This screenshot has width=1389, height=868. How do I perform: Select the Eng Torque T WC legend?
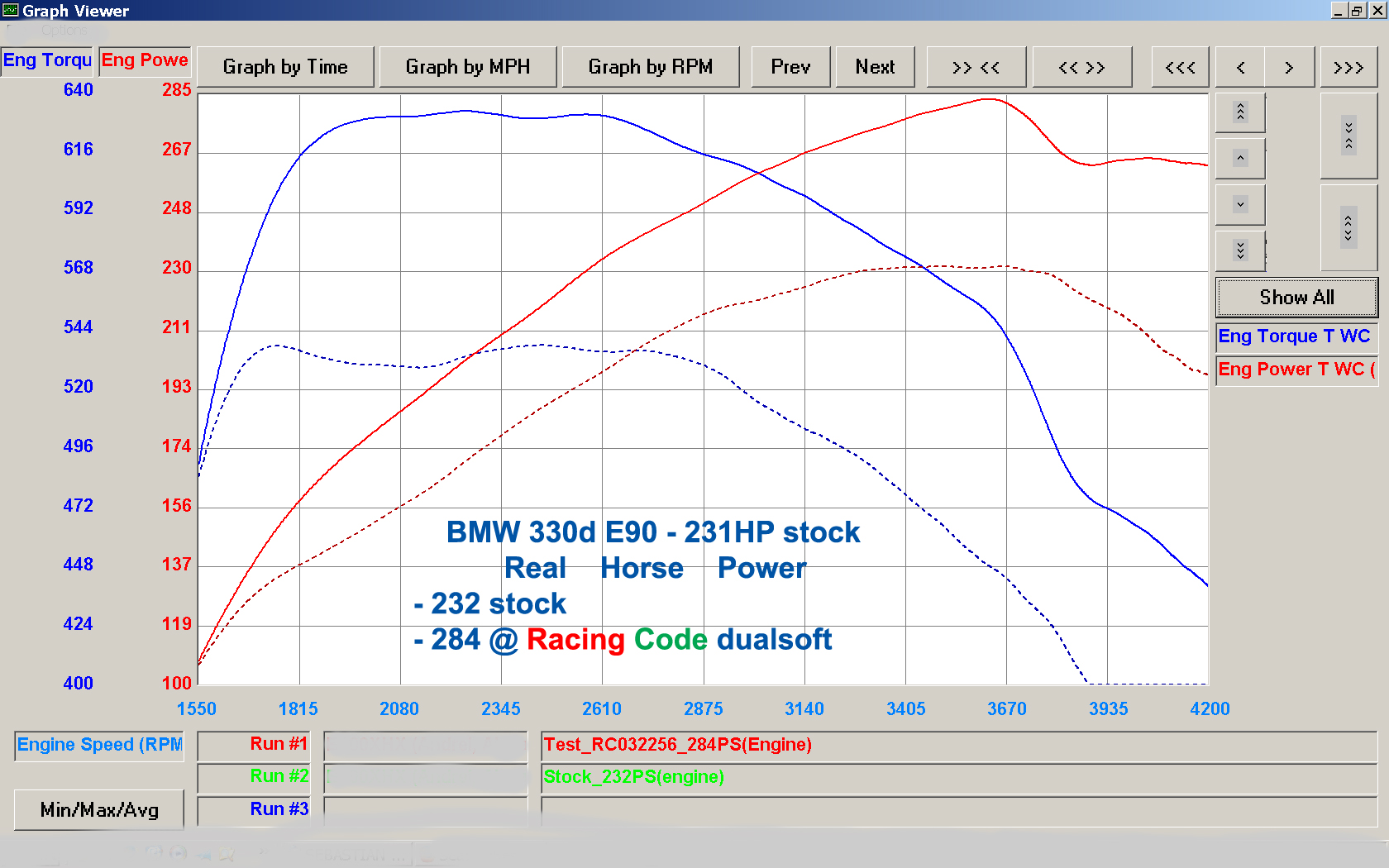coord(1295,336)
